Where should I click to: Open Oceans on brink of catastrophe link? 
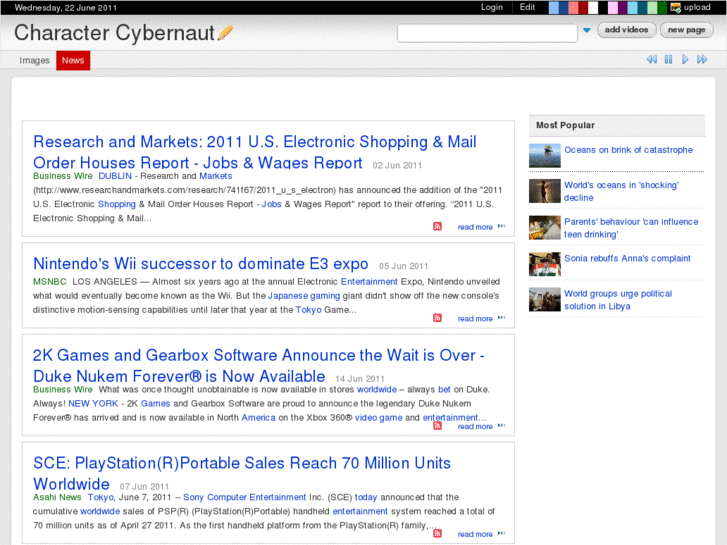coord(628,150)
